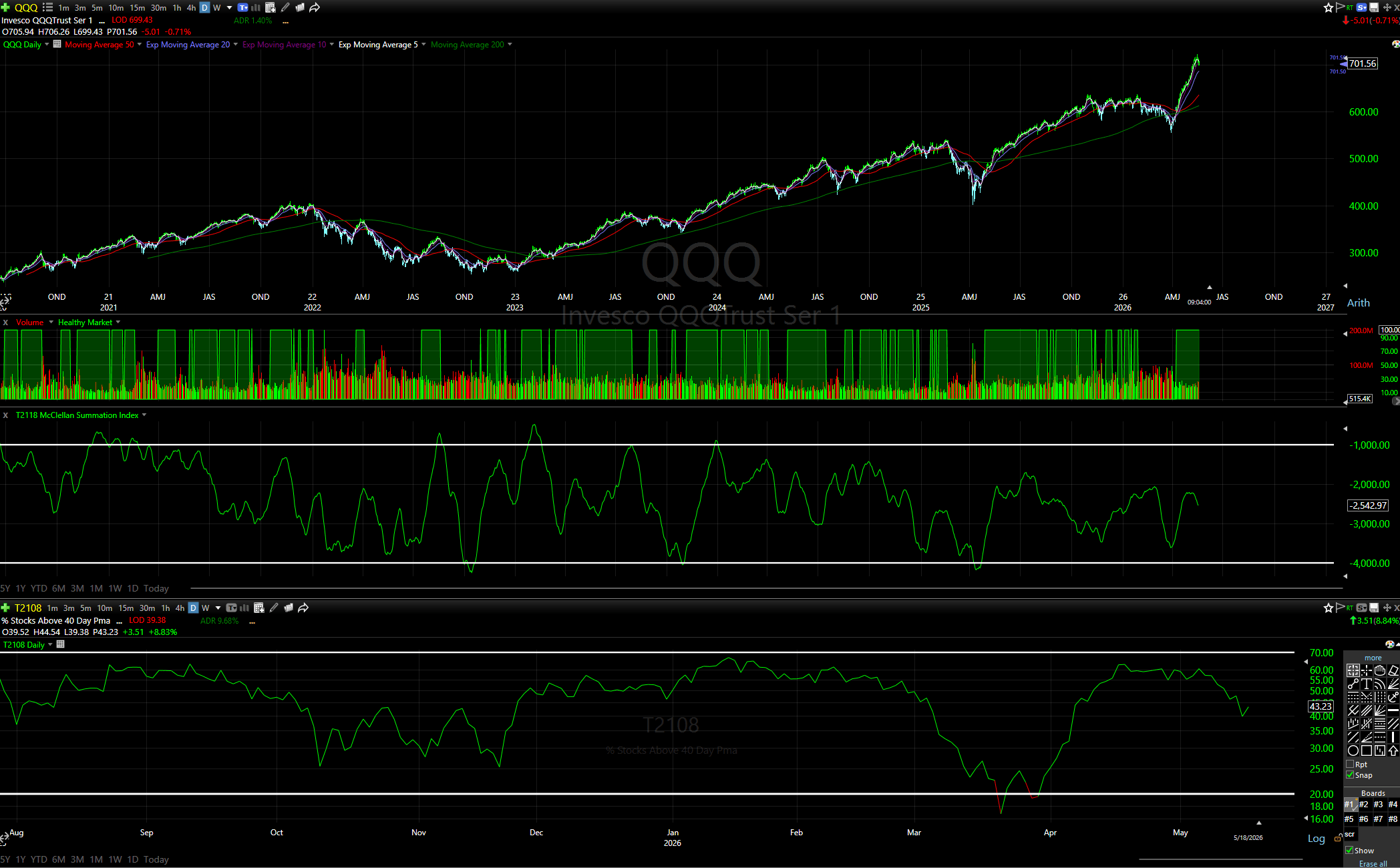The image size is (1400, 868).
Task: Set T2108 chart range to 6M
Action: pyautogui.click(x=59, y=859)
